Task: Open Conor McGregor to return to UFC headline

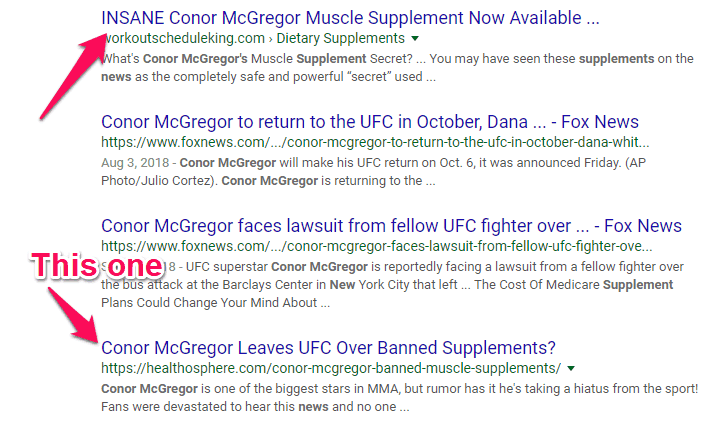Action: click(370, 122)
